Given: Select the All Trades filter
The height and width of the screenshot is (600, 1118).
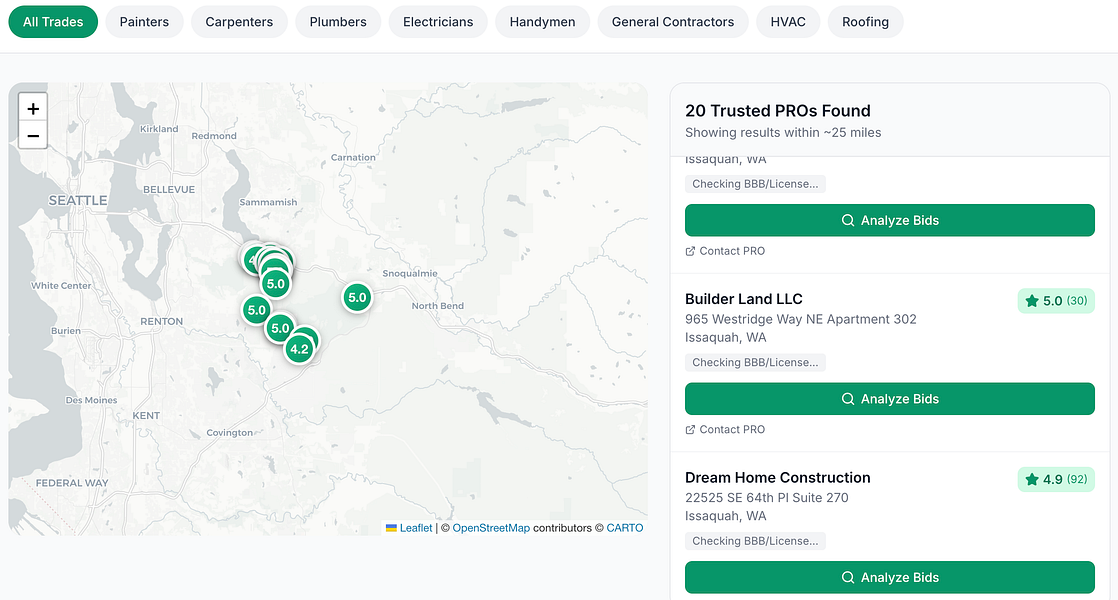Looking at the screenshot, I should coord(53,22).
